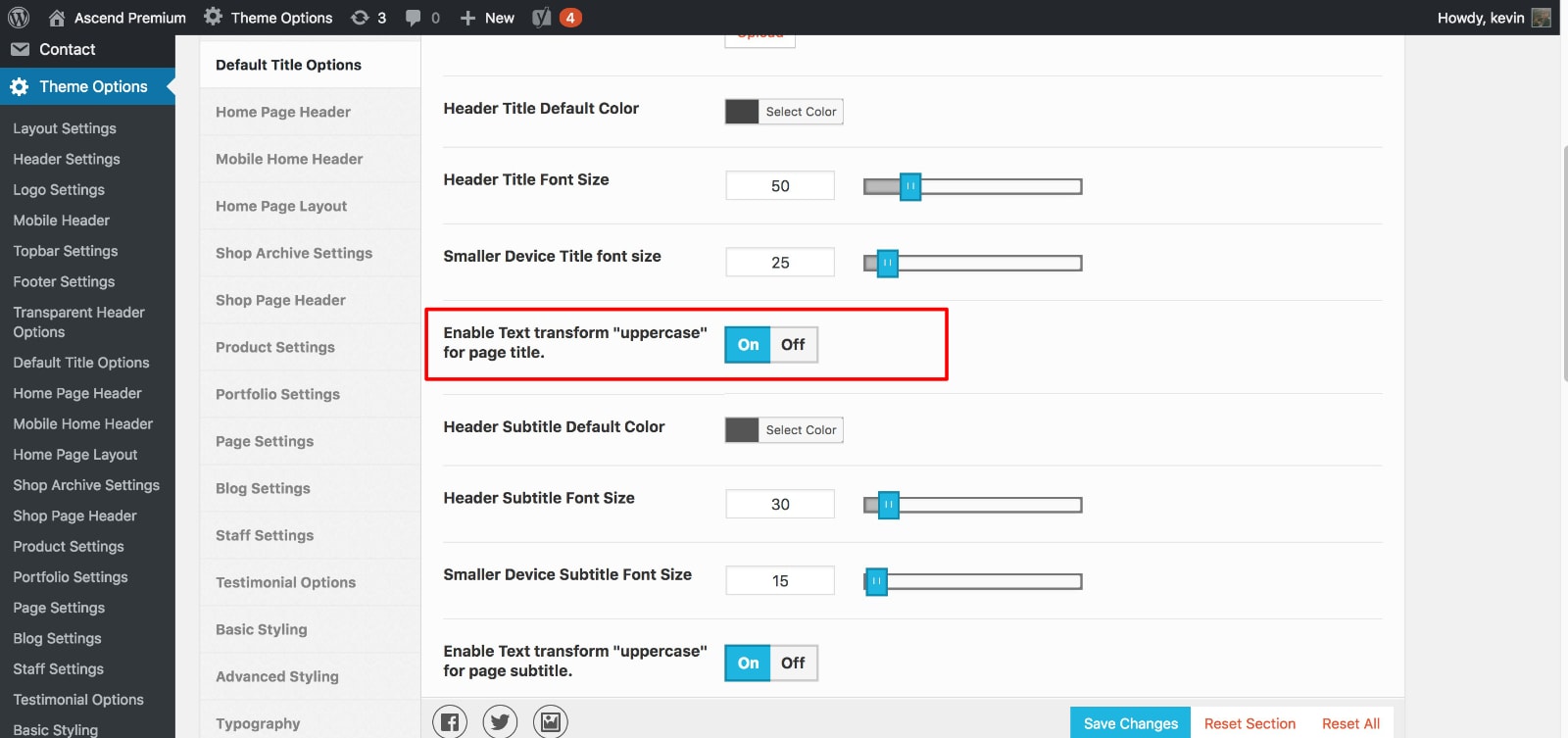The image size is (1568, 738).
Task: Open Page Settings tab in options panel
Action: coord(310,441)
